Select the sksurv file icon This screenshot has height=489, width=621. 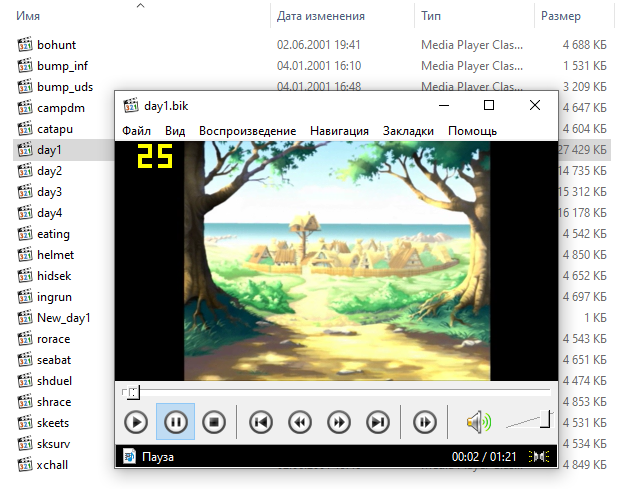coord(25,443)
